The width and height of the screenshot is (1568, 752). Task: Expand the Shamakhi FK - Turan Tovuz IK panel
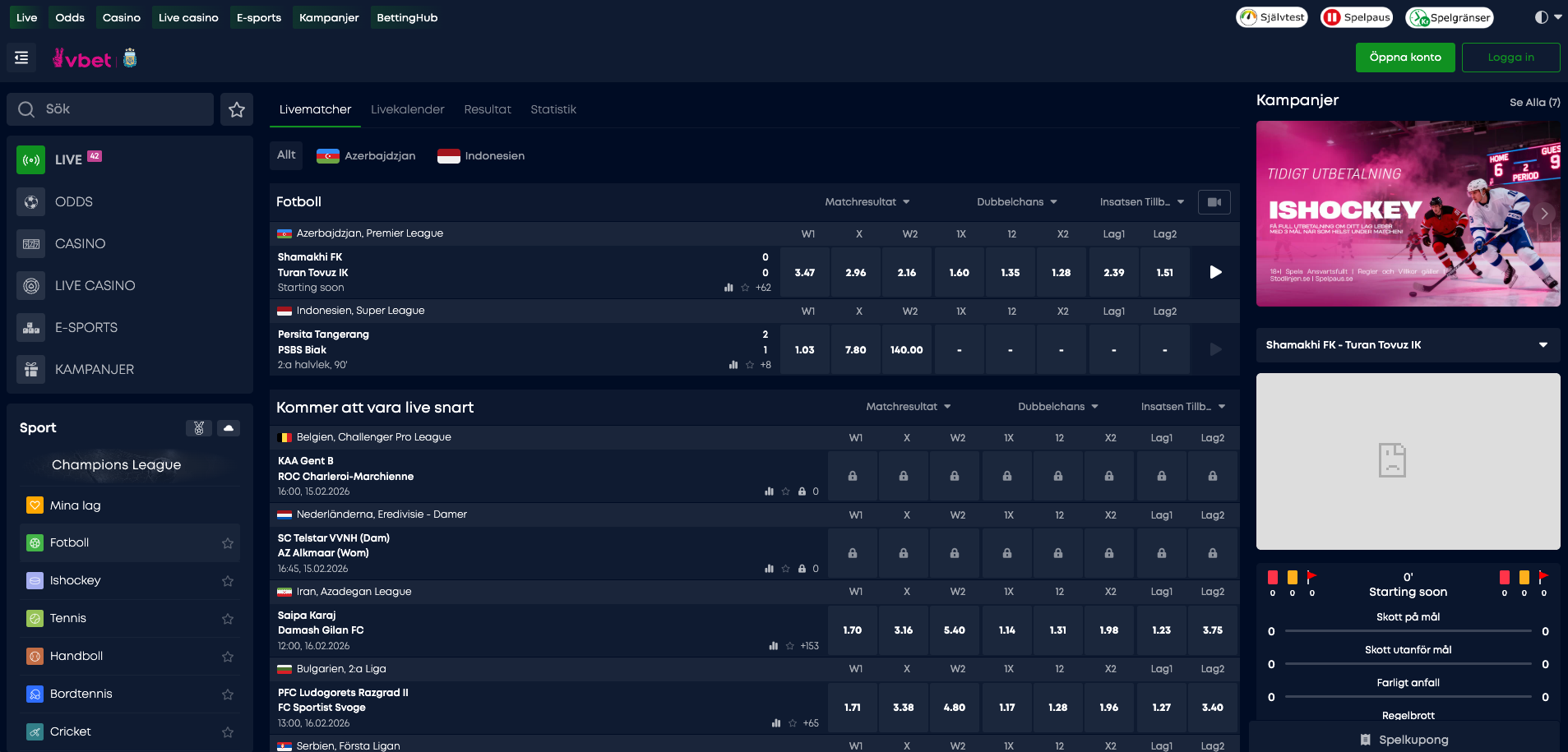[x=1543, y=344]
